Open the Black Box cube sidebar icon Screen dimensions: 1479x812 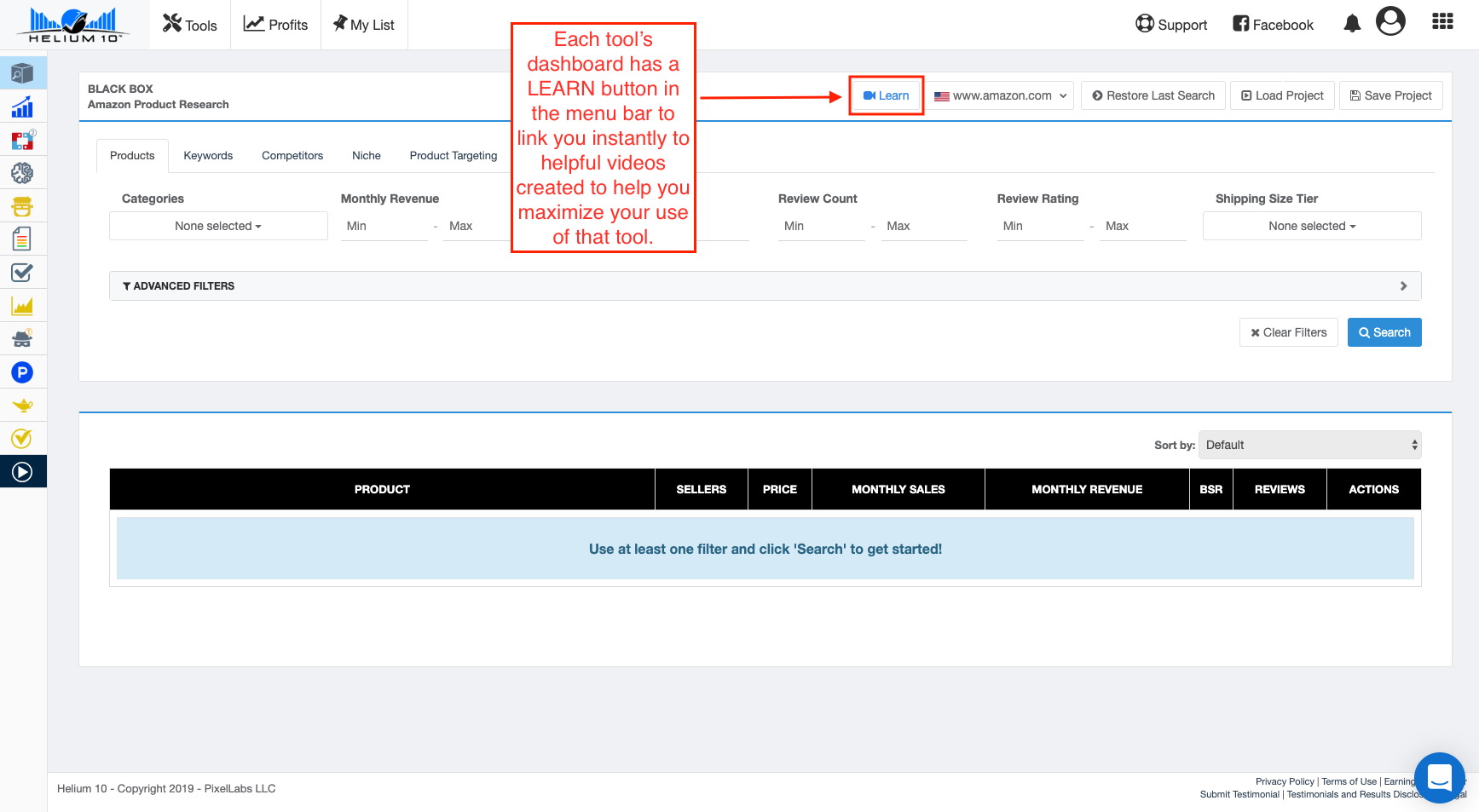point(22,74)
